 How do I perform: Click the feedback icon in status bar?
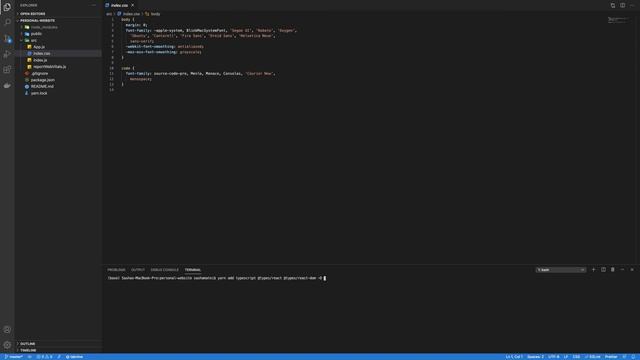click(624, 357)
